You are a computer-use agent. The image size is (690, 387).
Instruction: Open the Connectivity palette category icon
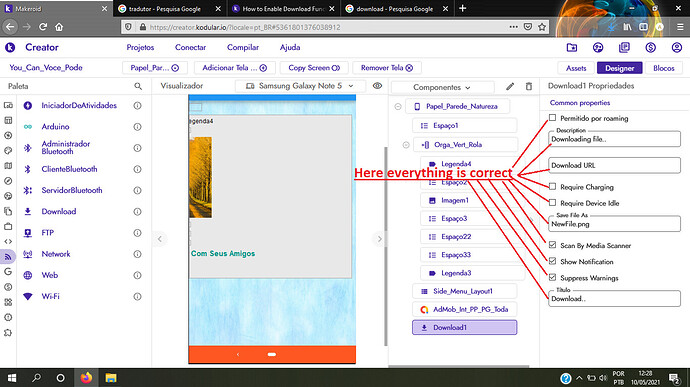coord(8,256)
